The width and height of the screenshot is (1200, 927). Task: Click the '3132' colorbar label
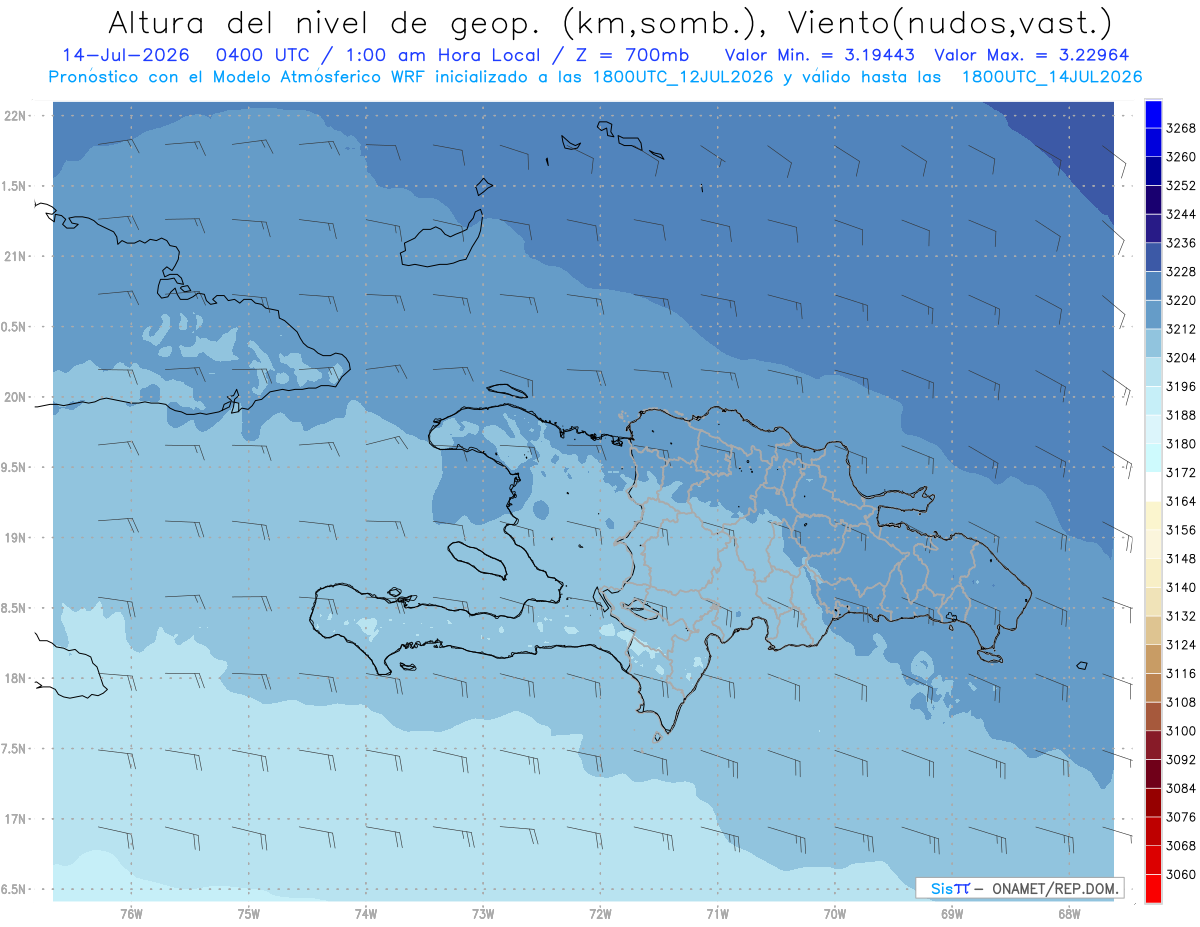pos(1181,616)
